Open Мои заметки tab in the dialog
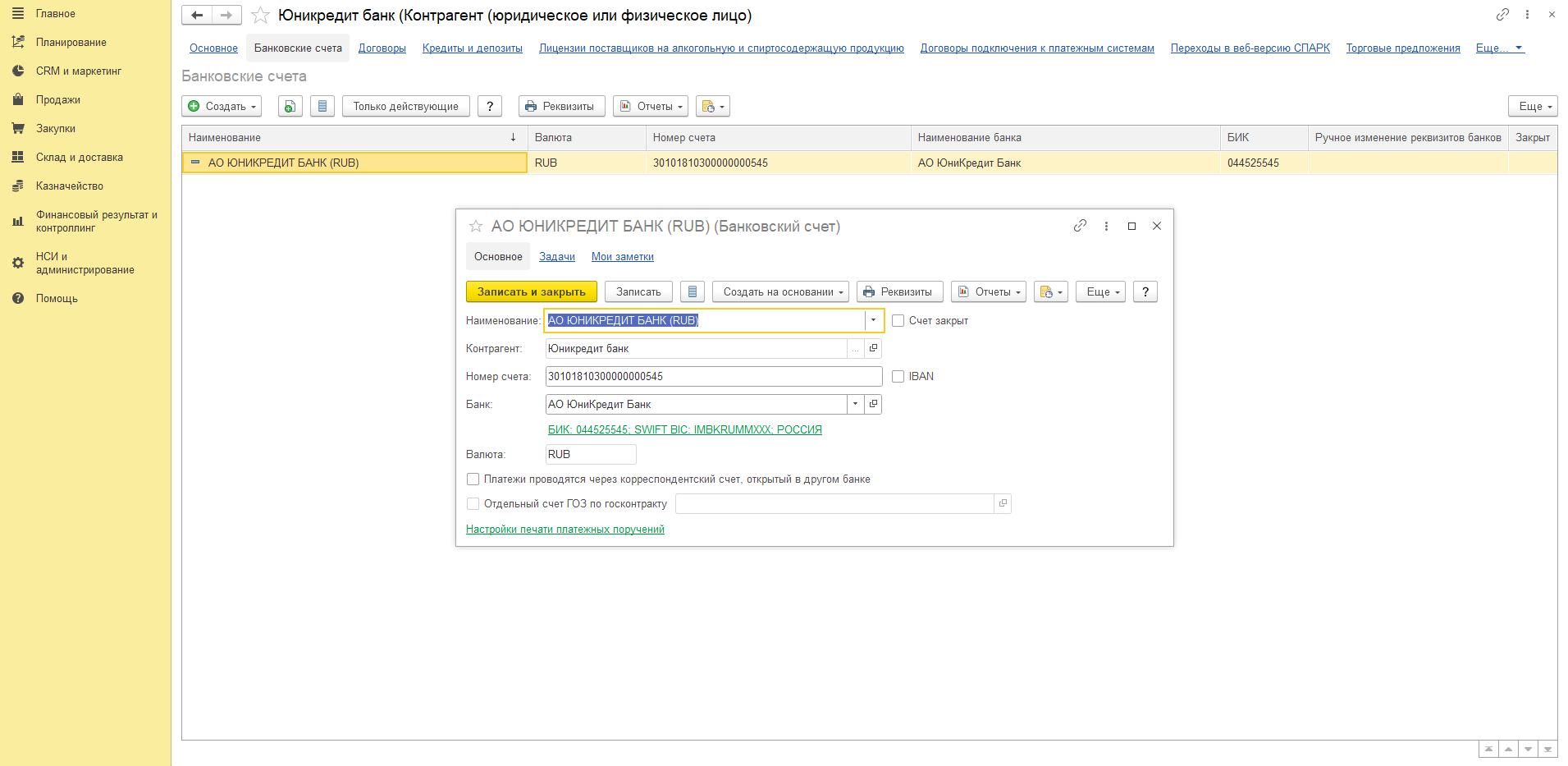 [x=623, y=257]
